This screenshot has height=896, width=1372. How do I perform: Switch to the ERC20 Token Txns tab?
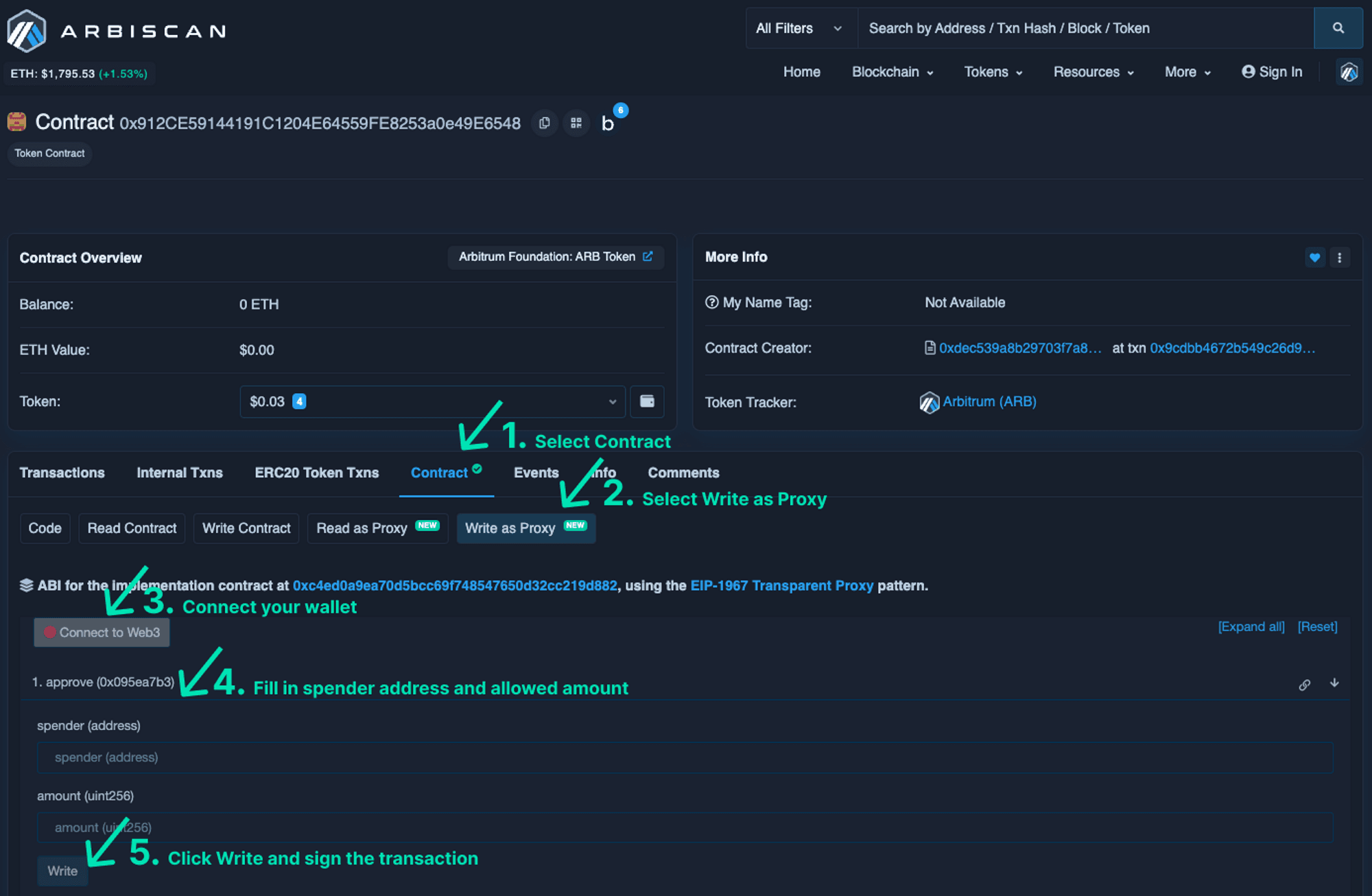(x=316, y=472)
